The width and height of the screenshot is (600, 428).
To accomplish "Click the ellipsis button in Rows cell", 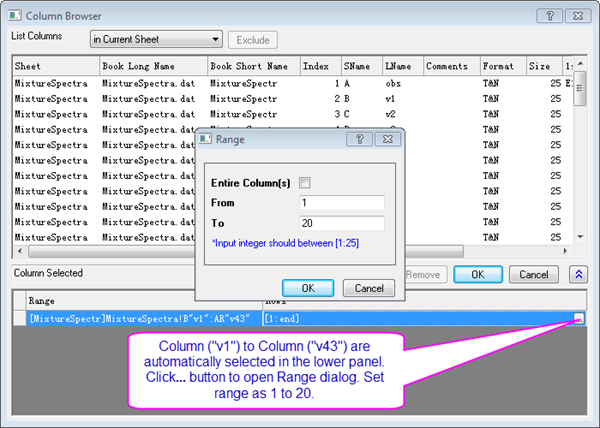I will (x=578, y=319).
